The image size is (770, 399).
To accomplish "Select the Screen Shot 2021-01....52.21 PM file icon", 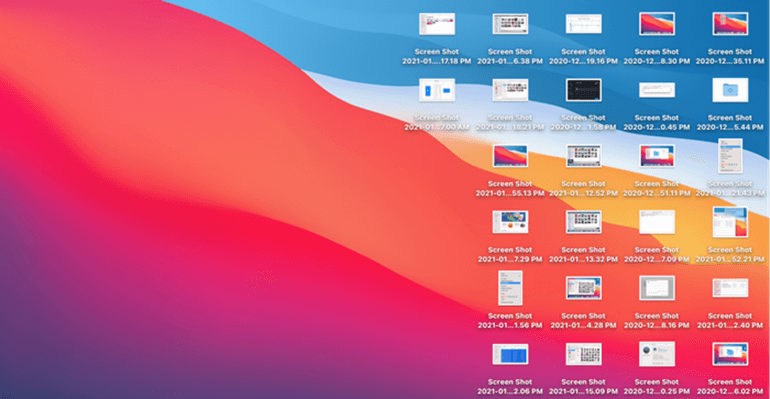I will point(730,222).
